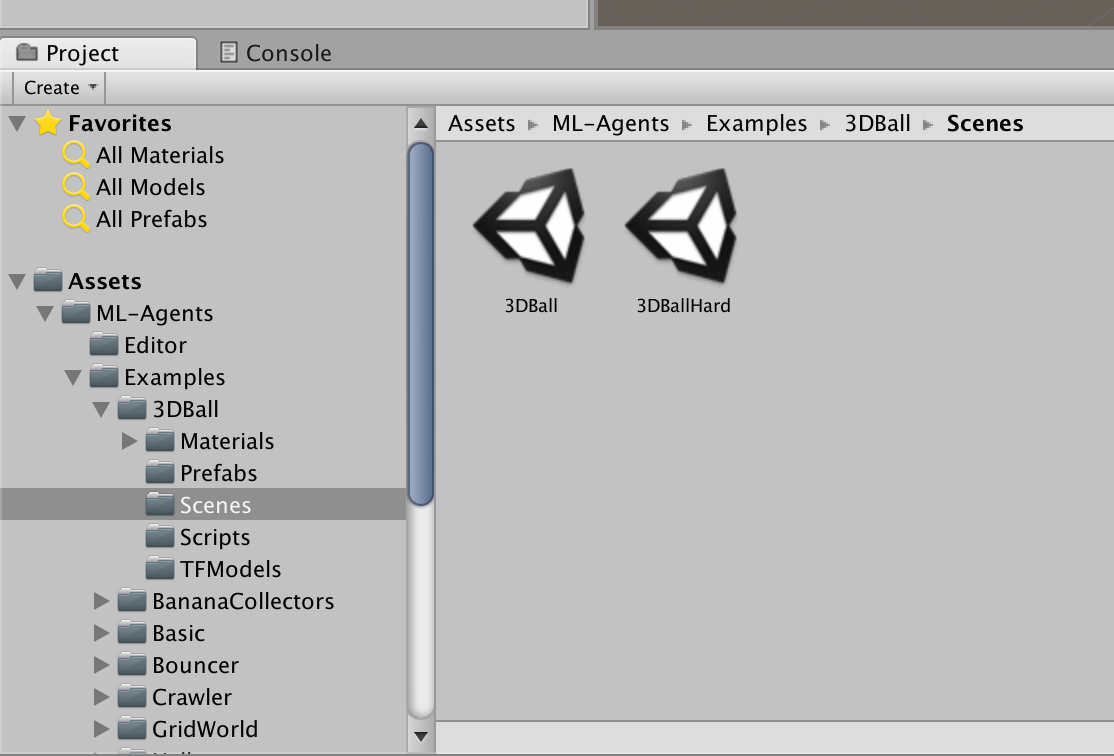Go to ML-Agents in the breadcrumb

[610, 124]
